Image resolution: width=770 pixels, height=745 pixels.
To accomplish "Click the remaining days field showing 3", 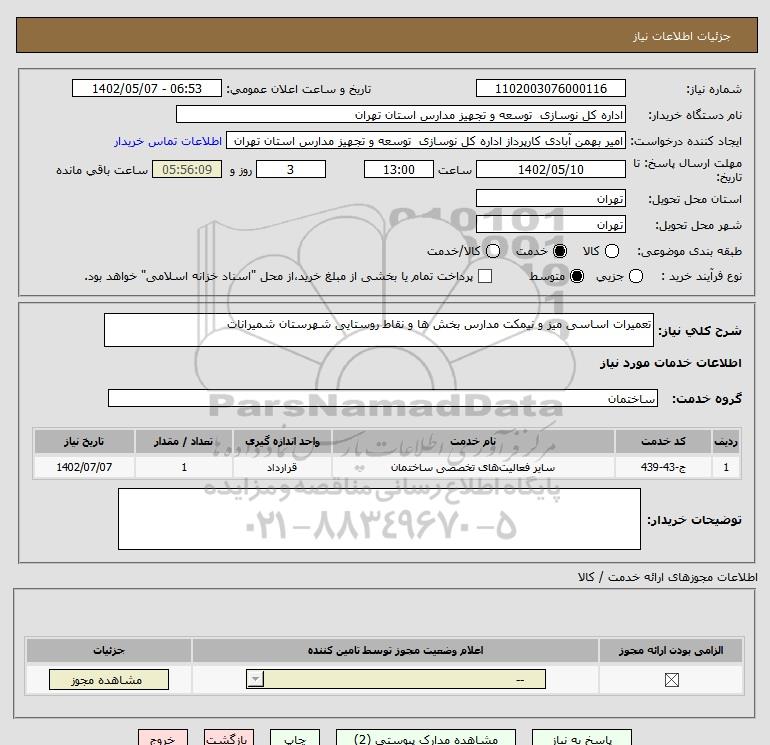I will (x=291, y=169).
